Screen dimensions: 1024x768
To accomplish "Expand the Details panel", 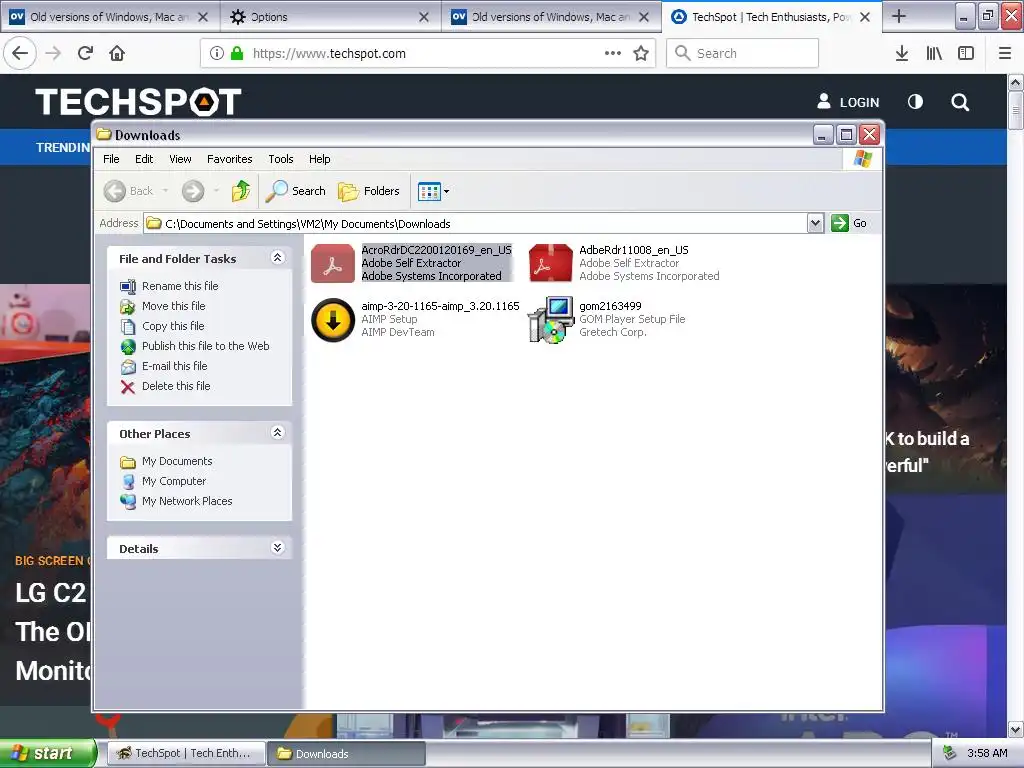I will point(278,548).
